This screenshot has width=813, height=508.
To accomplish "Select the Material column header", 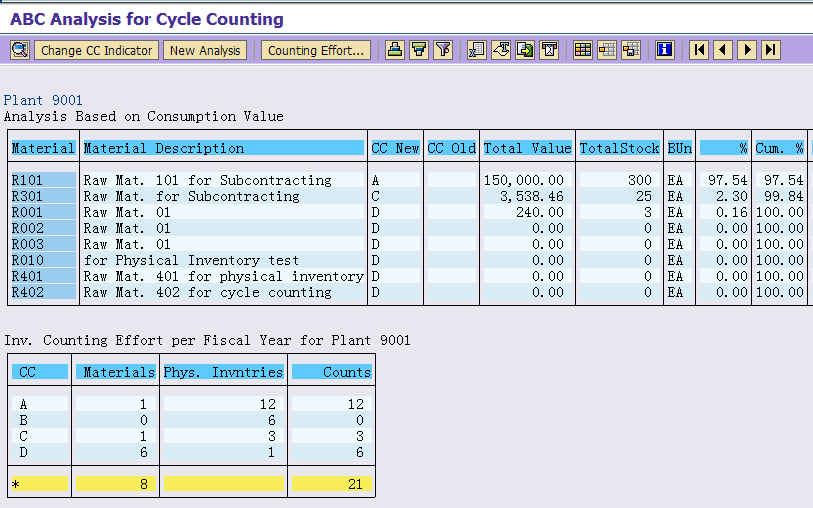I will point(44,148).
